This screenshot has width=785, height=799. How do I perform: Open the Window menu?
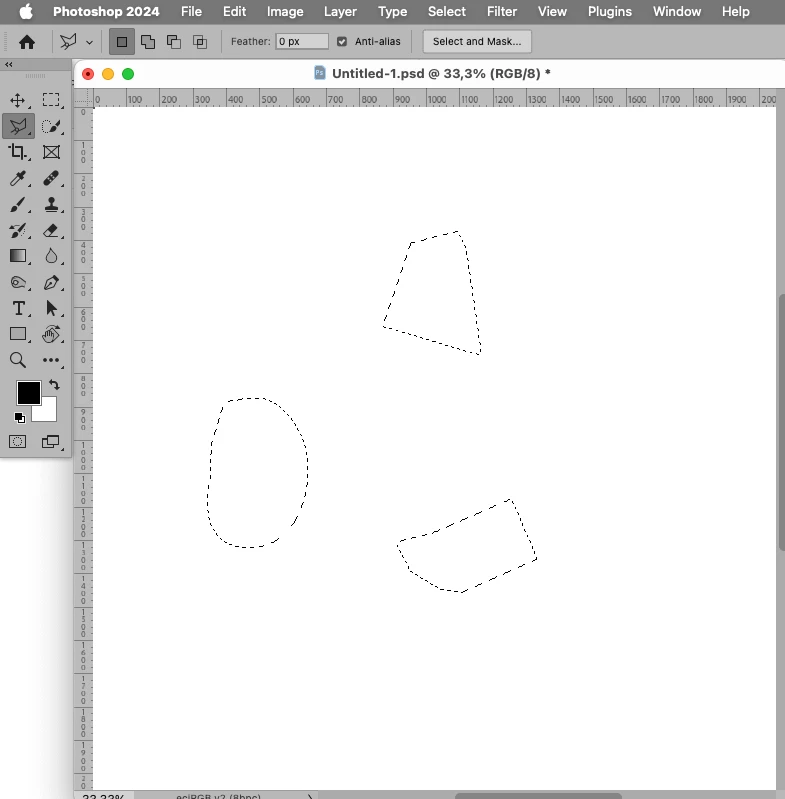click(676, 11)
